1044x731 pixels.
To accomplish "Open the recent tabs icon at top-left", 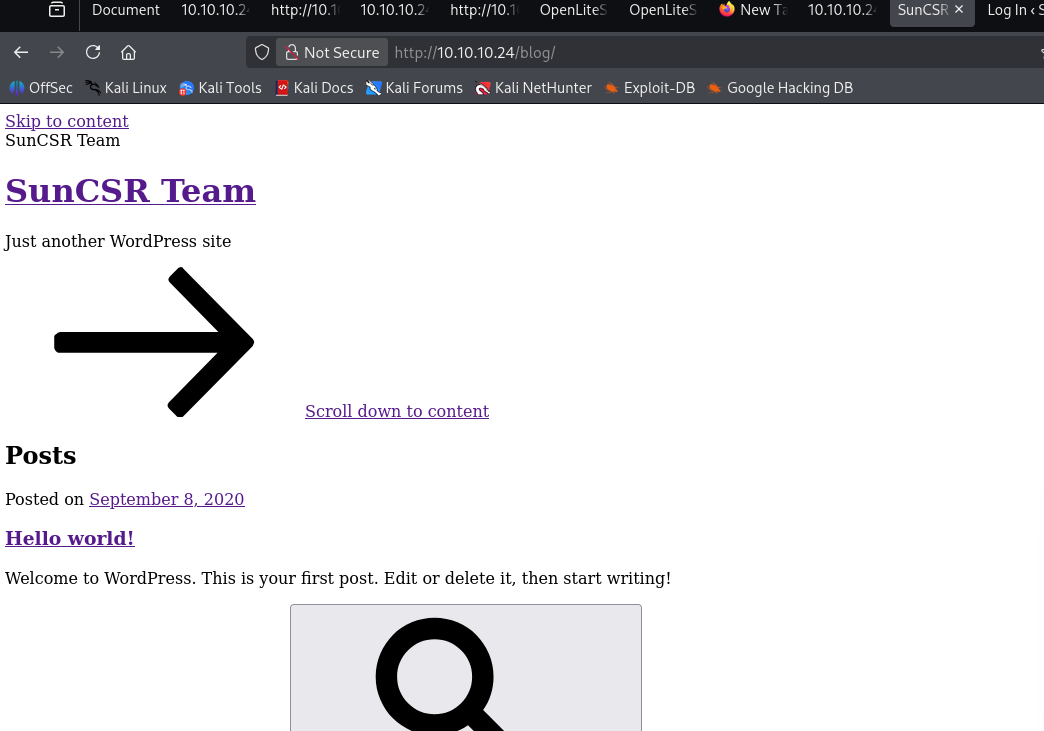I will pyautogui.click(x=57, y=10).
